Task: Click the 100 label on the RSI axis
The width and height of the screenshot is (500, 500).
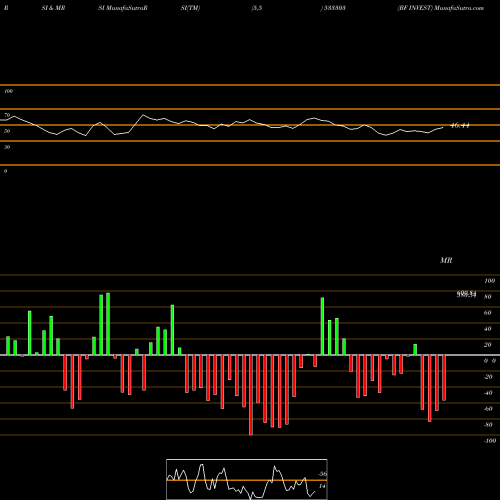Action: [x=8, y=91]
